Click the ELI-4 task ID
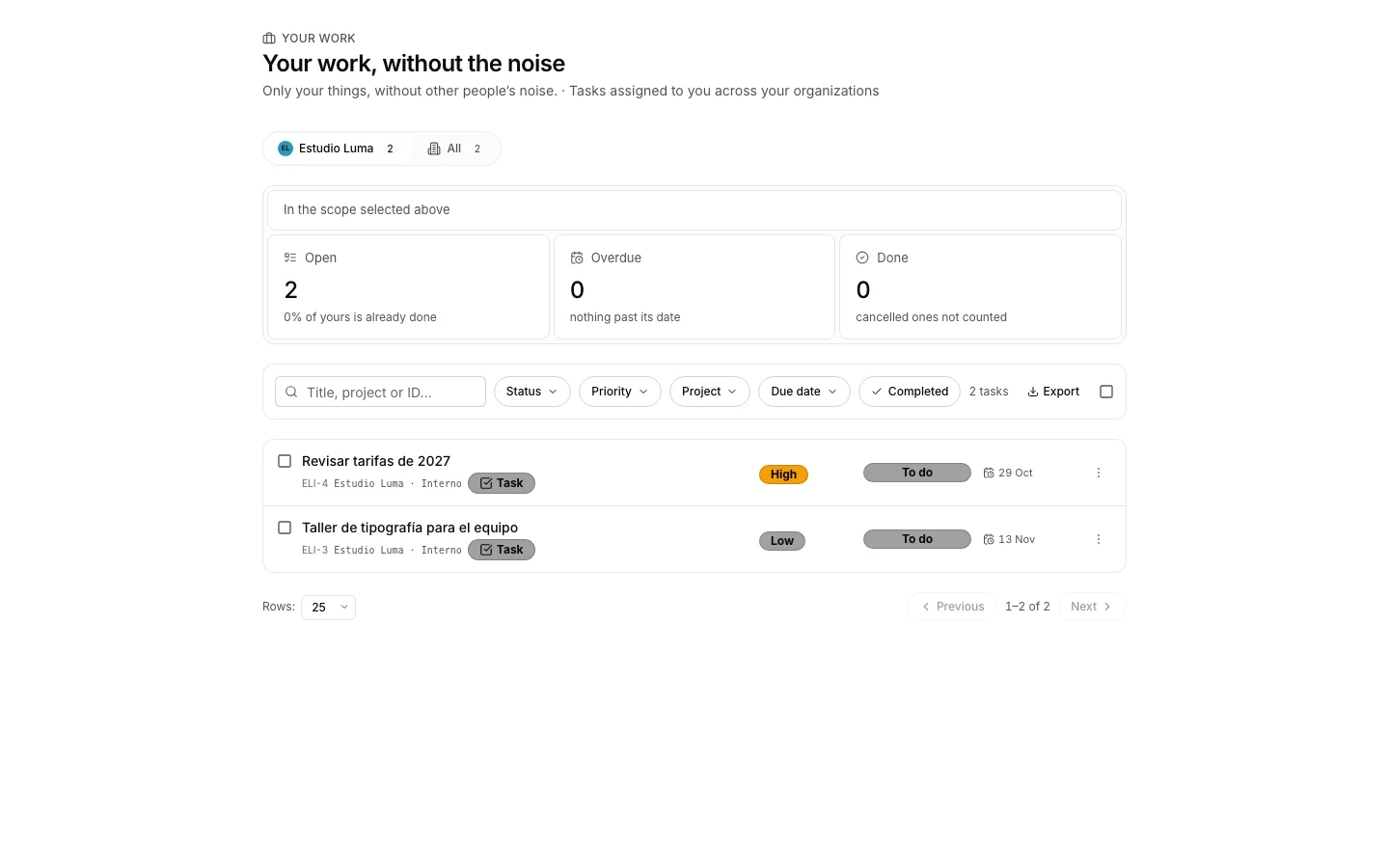 [314, 484]
